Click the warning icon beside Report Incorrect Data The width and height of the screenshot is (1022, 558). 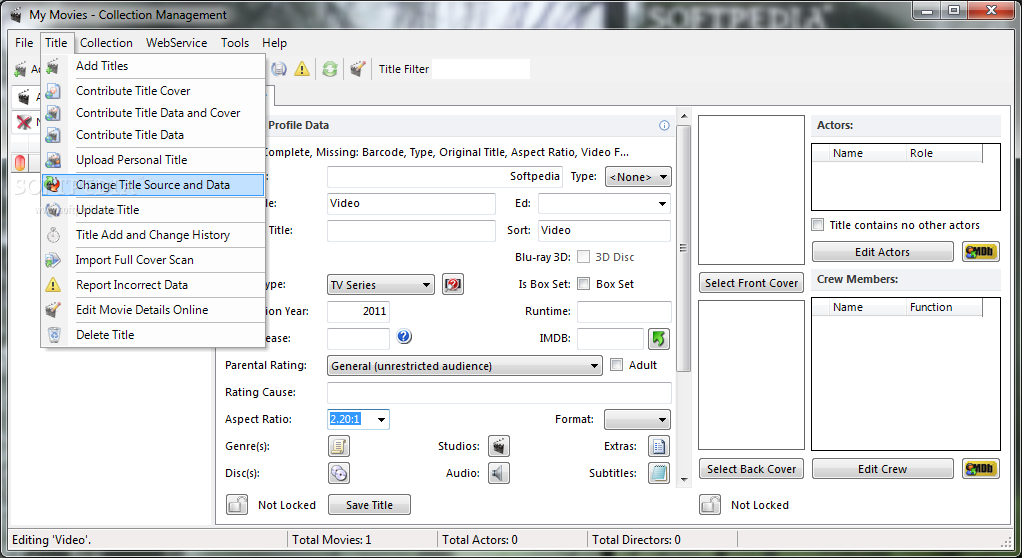click(53, 285)
